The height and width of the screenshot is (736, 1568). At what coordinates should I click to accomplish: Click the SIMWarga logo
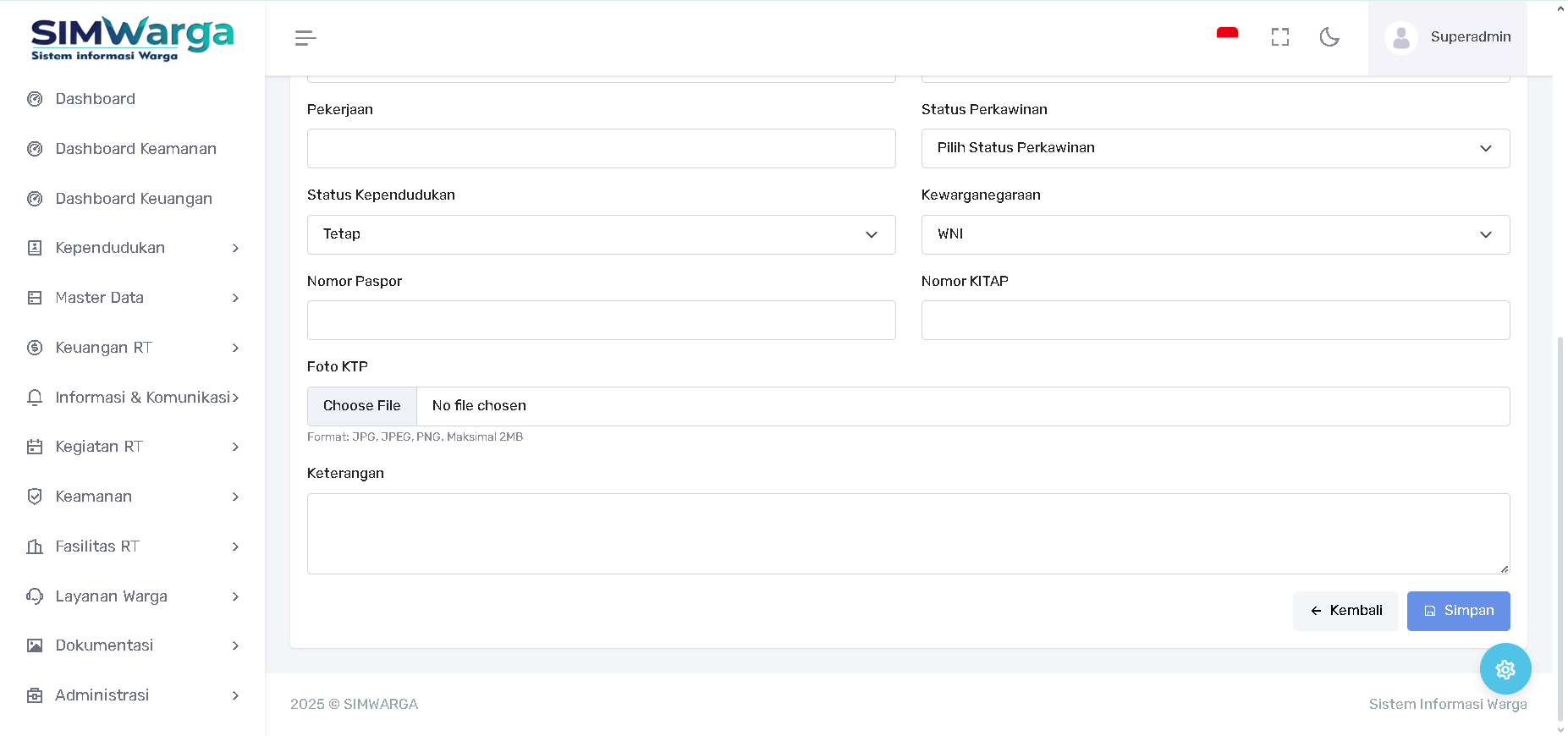tap(132, 38)
